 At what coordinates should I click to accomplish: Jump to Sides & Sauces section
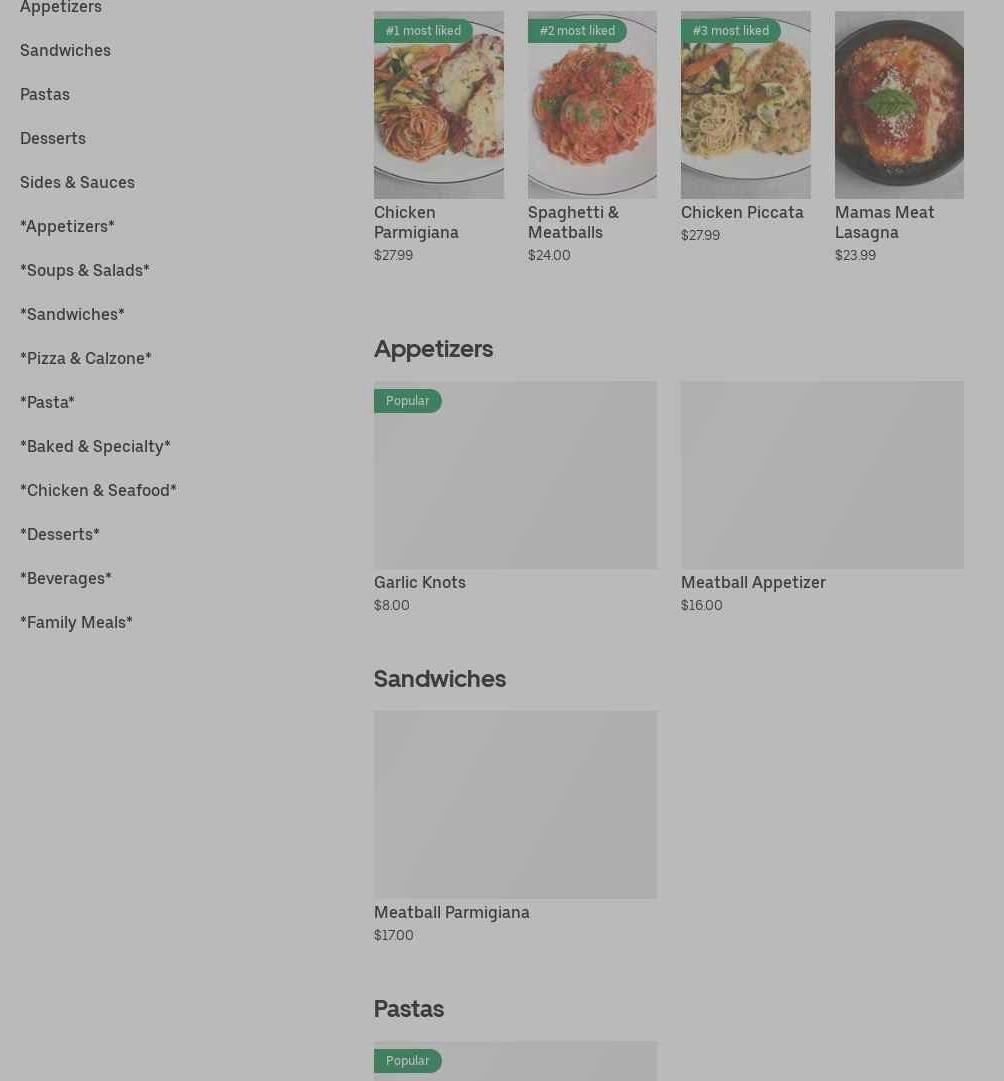click(77, 183)
